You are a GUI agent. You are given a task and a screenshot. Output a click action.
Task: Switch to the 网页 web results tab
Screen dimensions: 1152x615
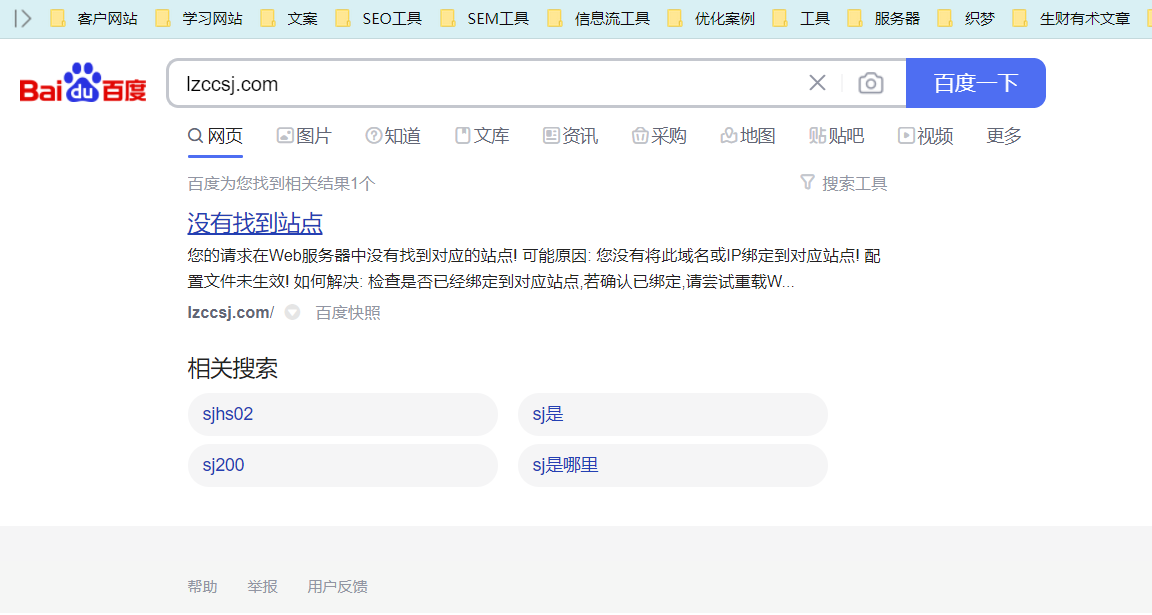coord(215,136)
